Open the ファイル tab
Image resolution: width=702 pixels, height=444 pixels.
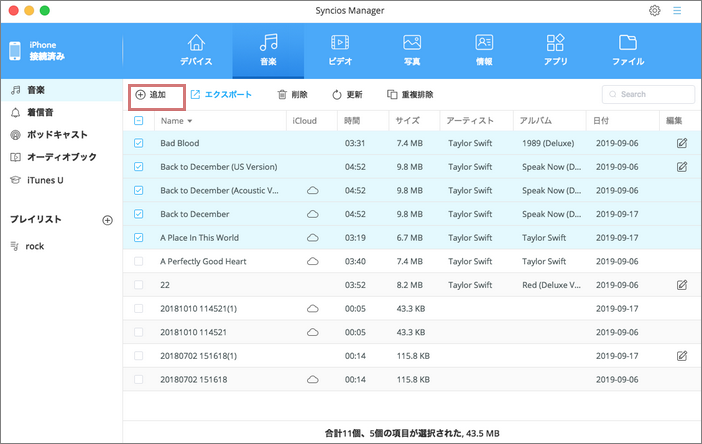click(x=628, y=50)
